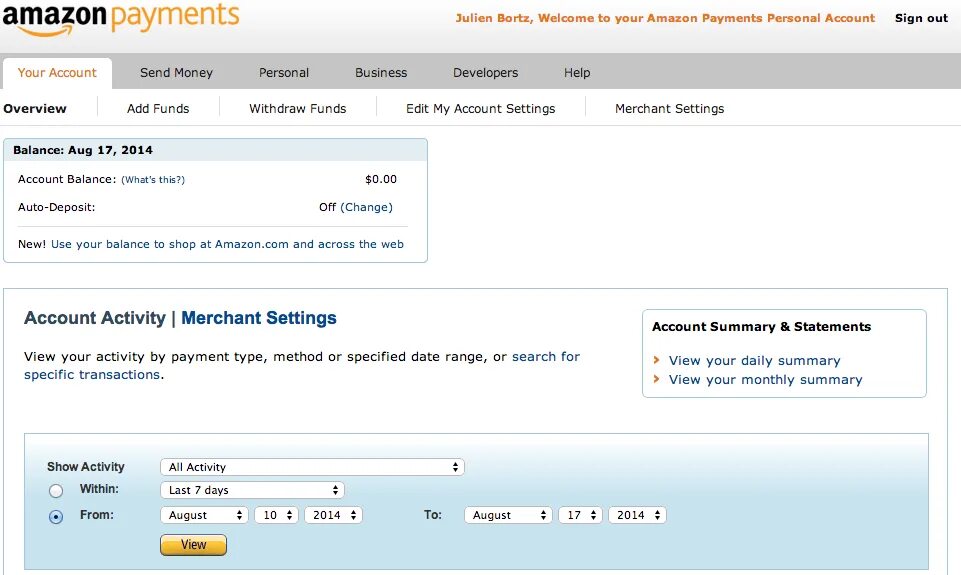This screenshot has height=575, width=961.
Task: Click the Account Summary & Statements title
Action: click(x=761, y=327)
